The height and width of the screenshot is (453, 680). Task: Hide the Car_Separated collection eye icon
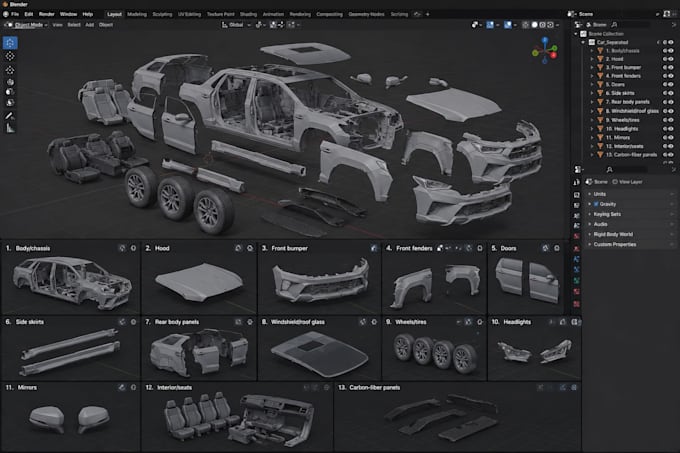tap(671, 42)
